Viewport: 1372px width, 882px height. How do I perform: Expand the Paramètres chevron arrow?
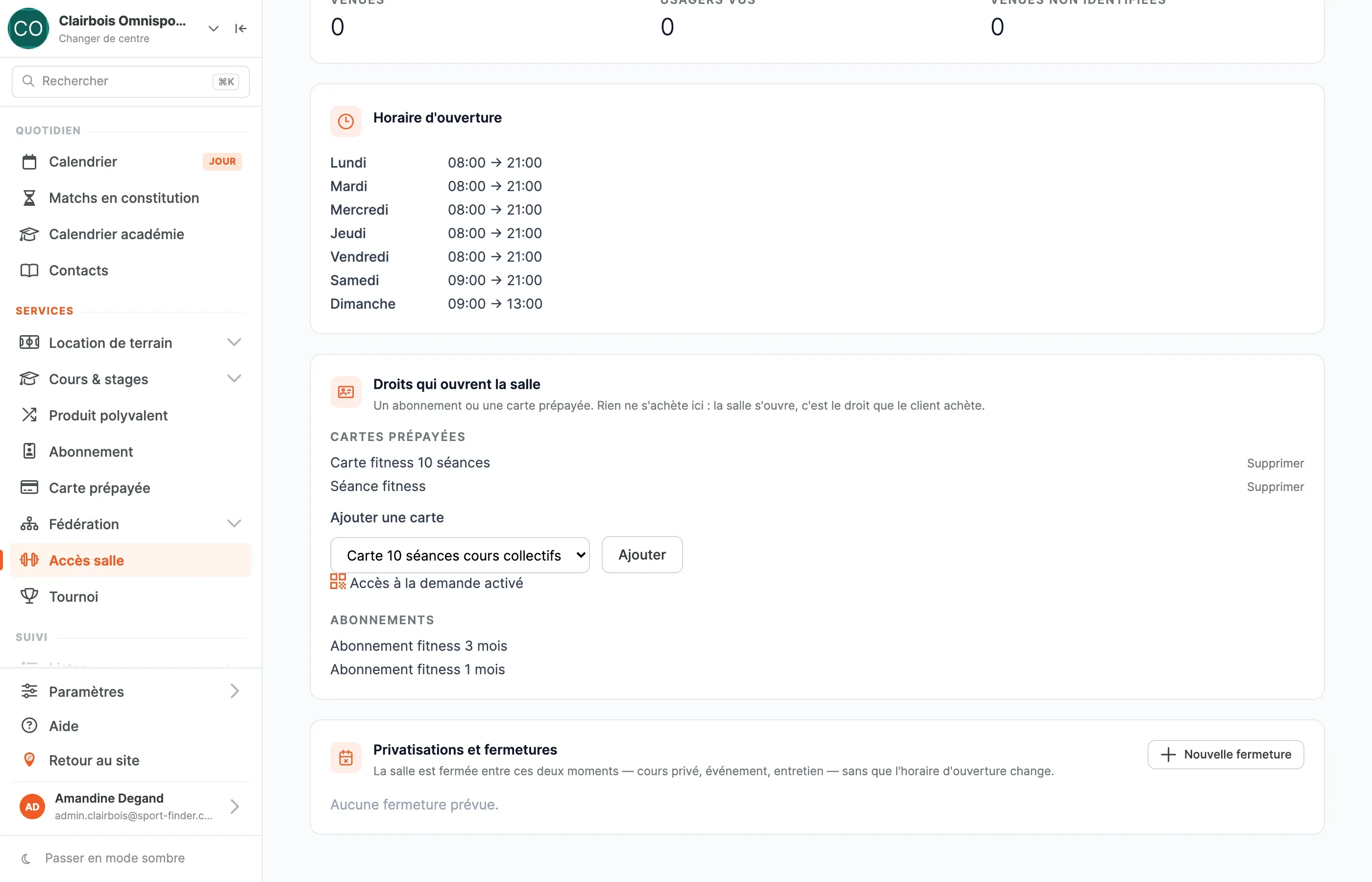tap(234, 691)
